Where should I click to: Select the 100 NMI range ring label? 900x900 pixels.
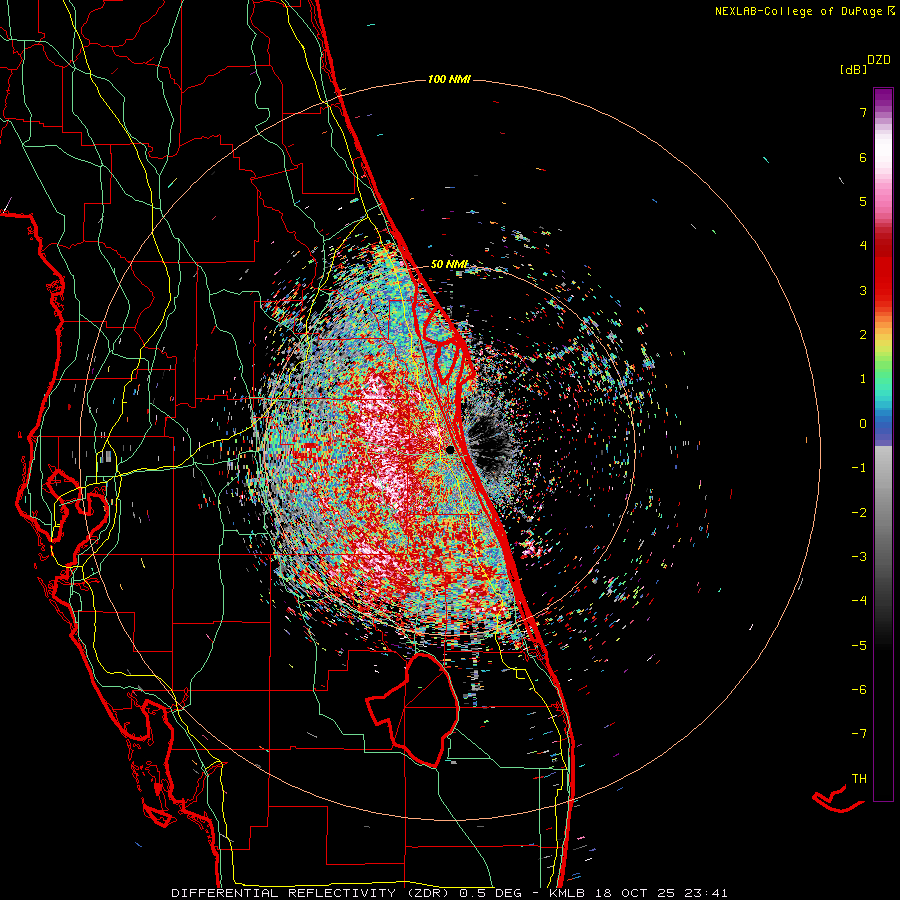point(449,79)
